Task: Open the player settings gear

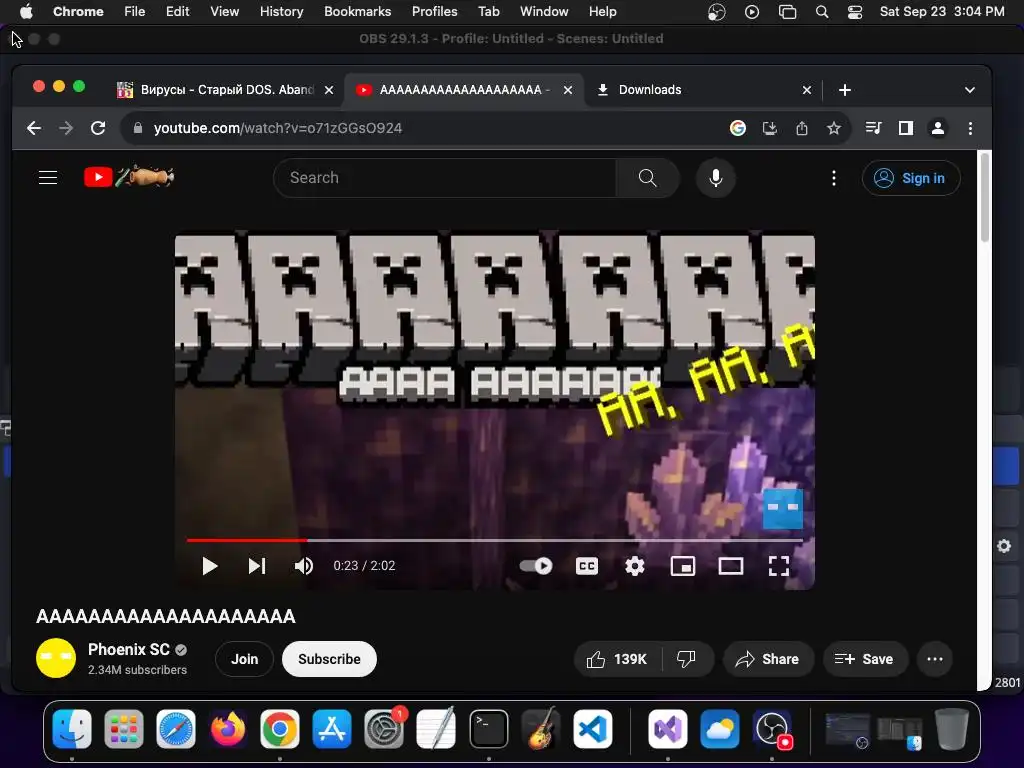Action: tap(635, 566)
